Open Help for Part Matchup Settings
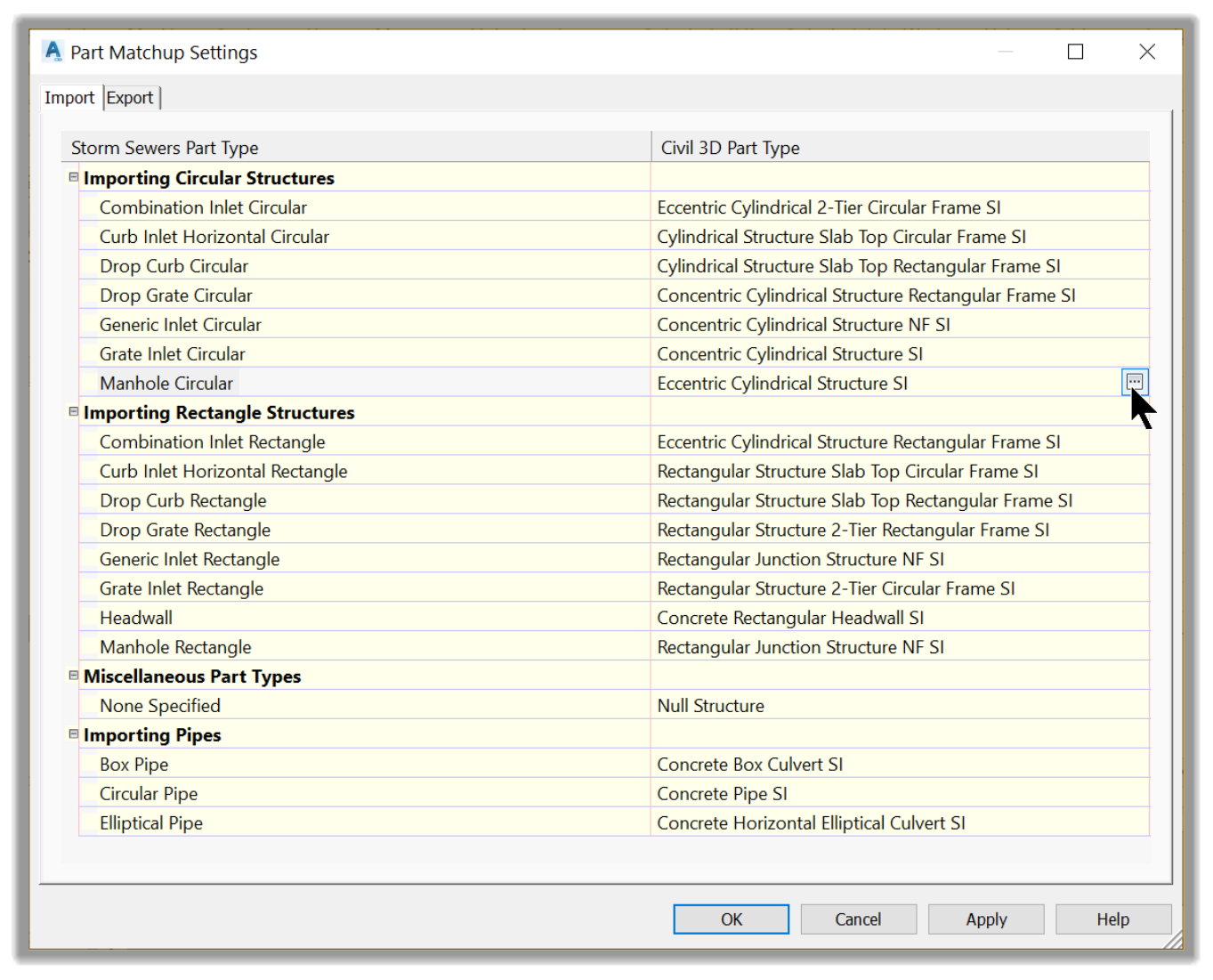 (1112, 919)
